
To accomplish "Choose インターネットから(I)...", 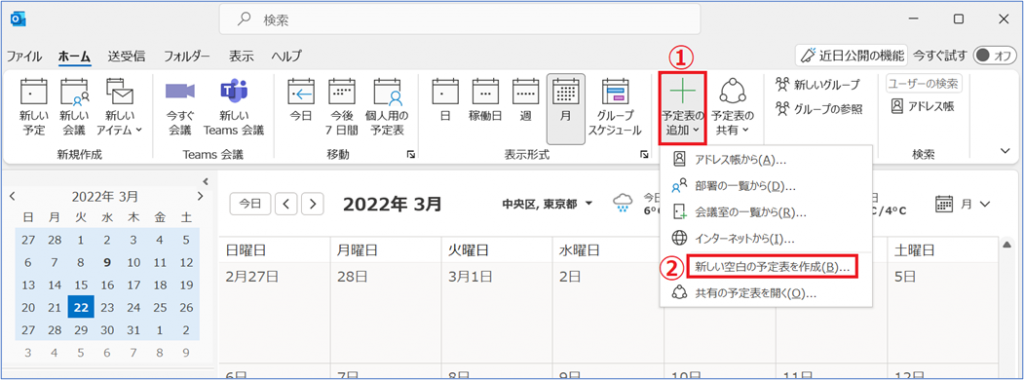I will (766, 238).
